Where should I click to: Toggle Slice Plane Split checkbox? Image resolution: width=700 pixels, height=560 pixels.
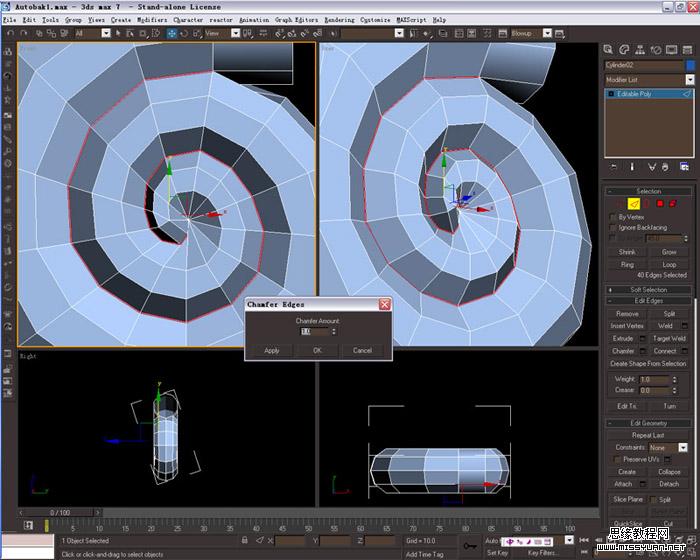654,500
